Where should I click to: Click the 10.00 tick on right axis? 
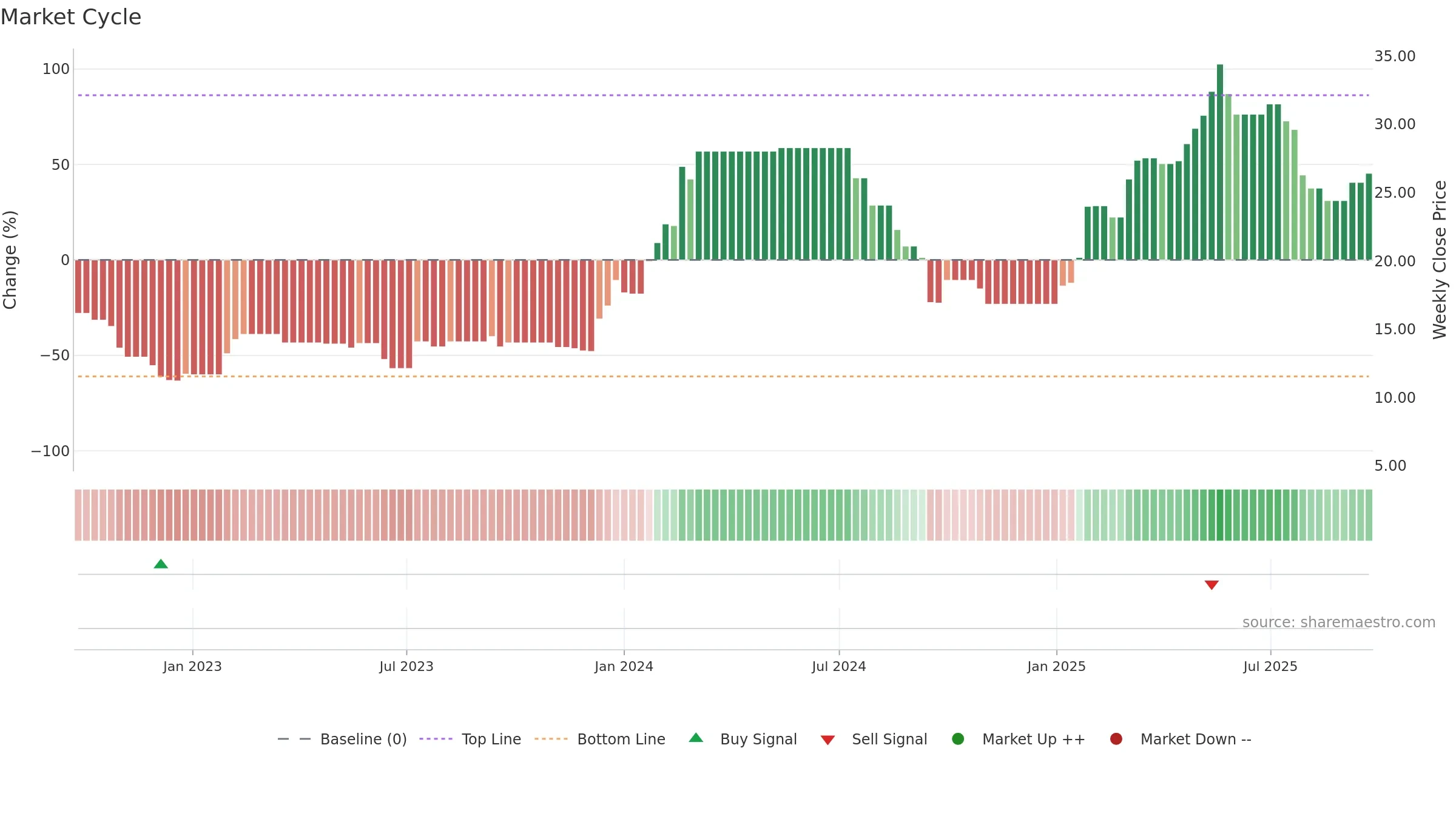(1395, 398)
